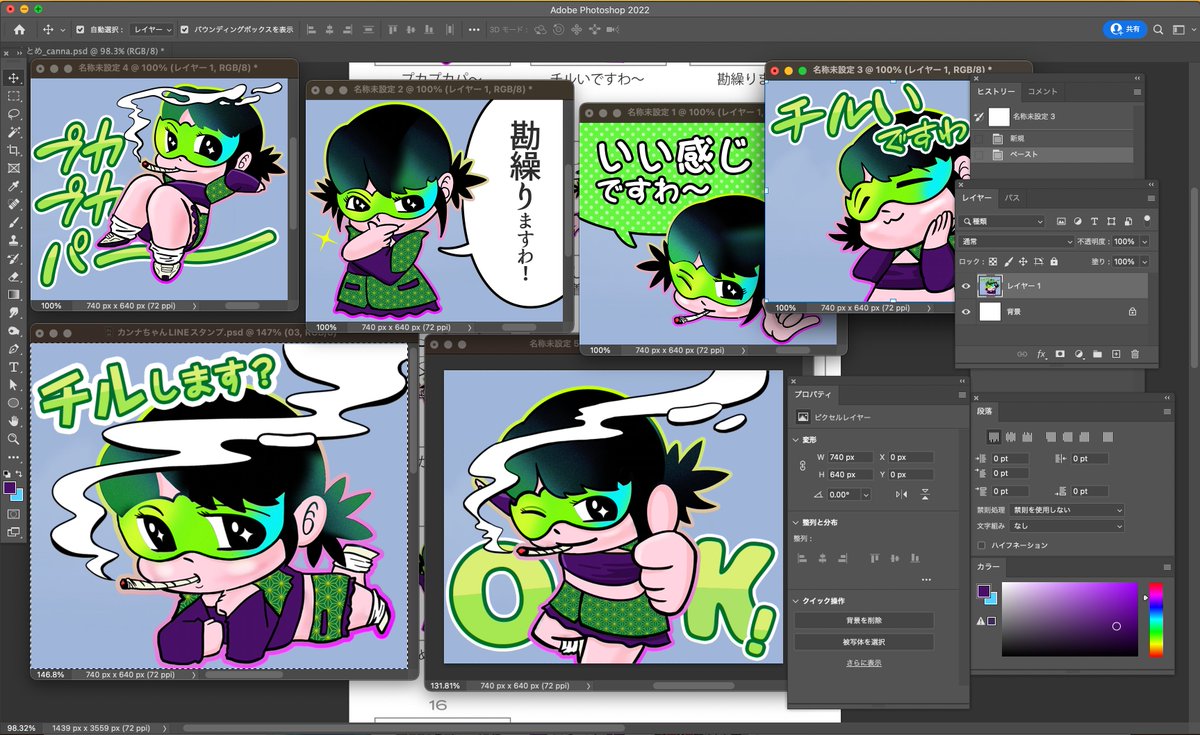Select the Brush tool
Viewport: 1200px width, 735px height.
14,222
